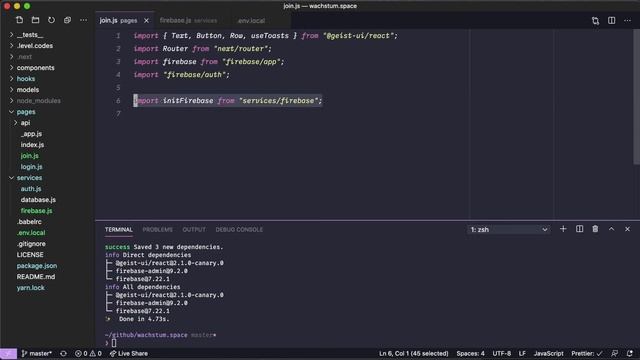Kill terminal with the trash icon
The height and width of the screenshot is (360, 640).
pyautogui.click(x=595, y=229)
